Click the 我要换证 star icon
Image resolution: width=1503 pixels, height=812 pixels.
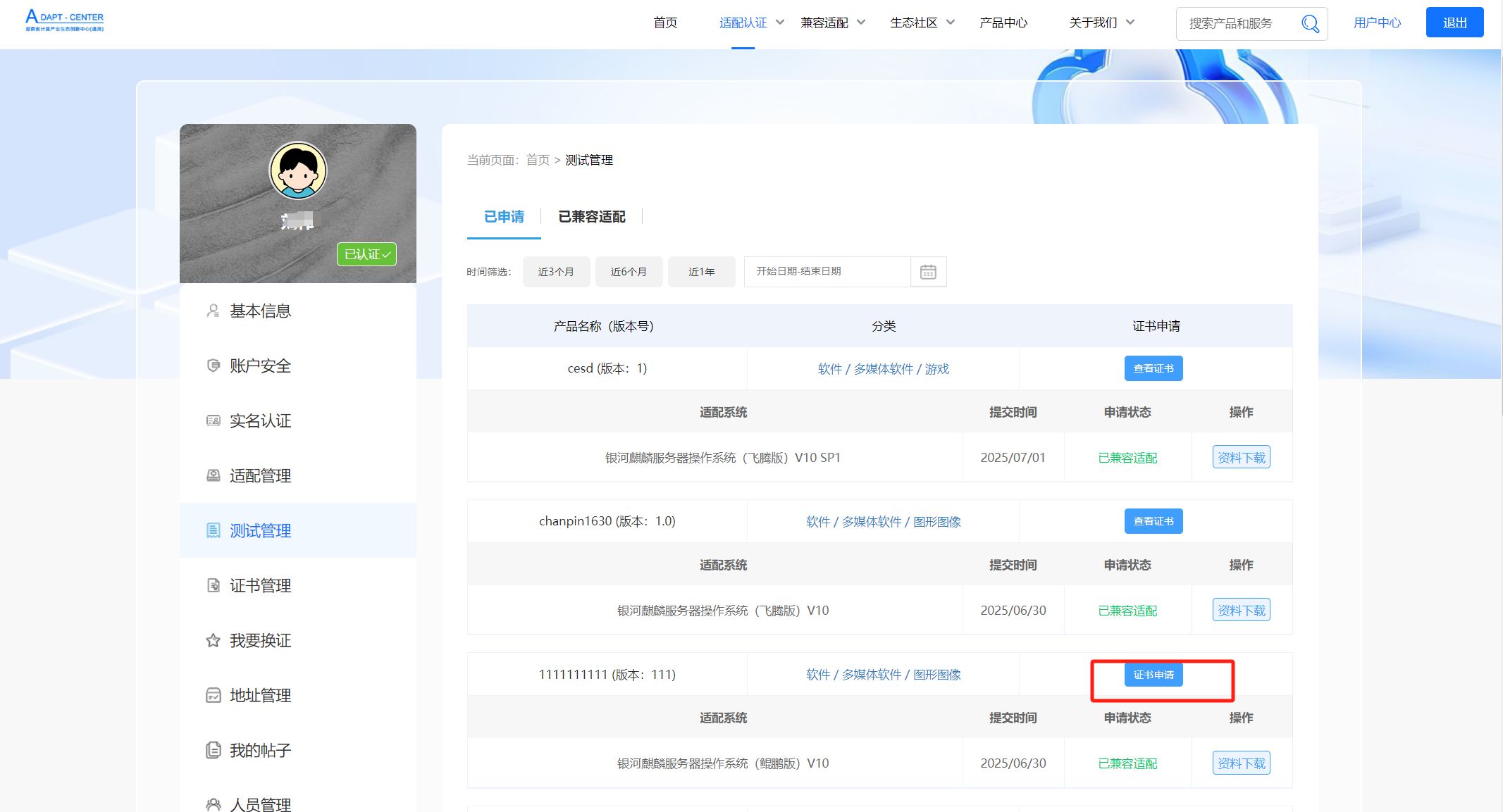click(213, 640)
